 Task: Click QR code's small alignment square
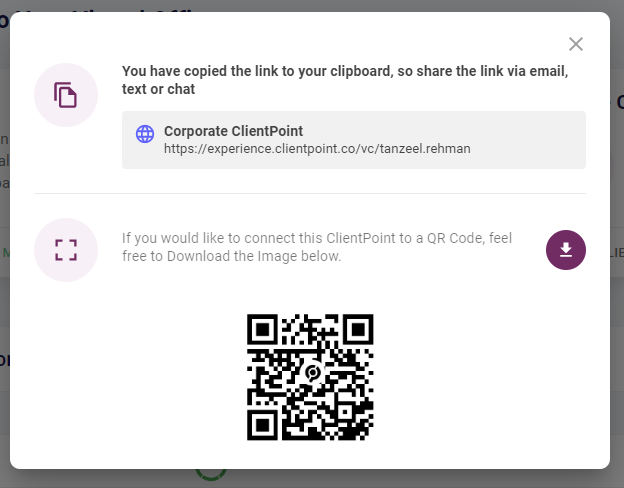click(345, 412)
